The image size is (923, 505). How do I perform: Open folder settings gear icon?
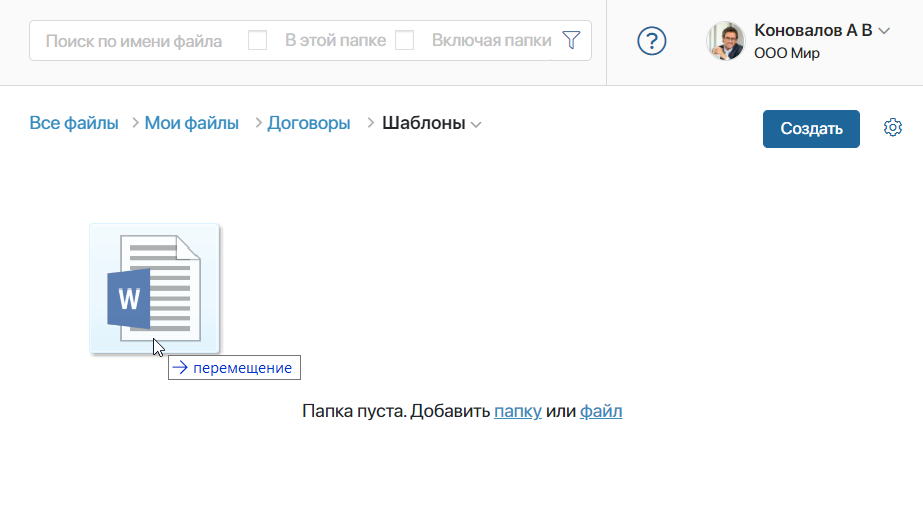[892, 127]
